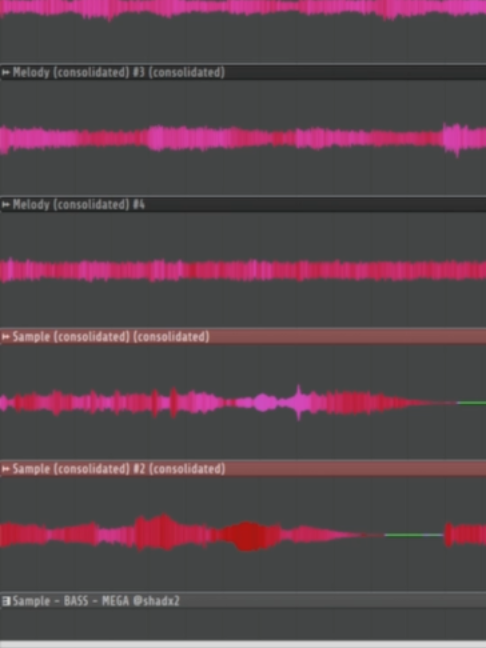Select the Melody (consolidated) #4 clip title bar

tap(243, 205)
